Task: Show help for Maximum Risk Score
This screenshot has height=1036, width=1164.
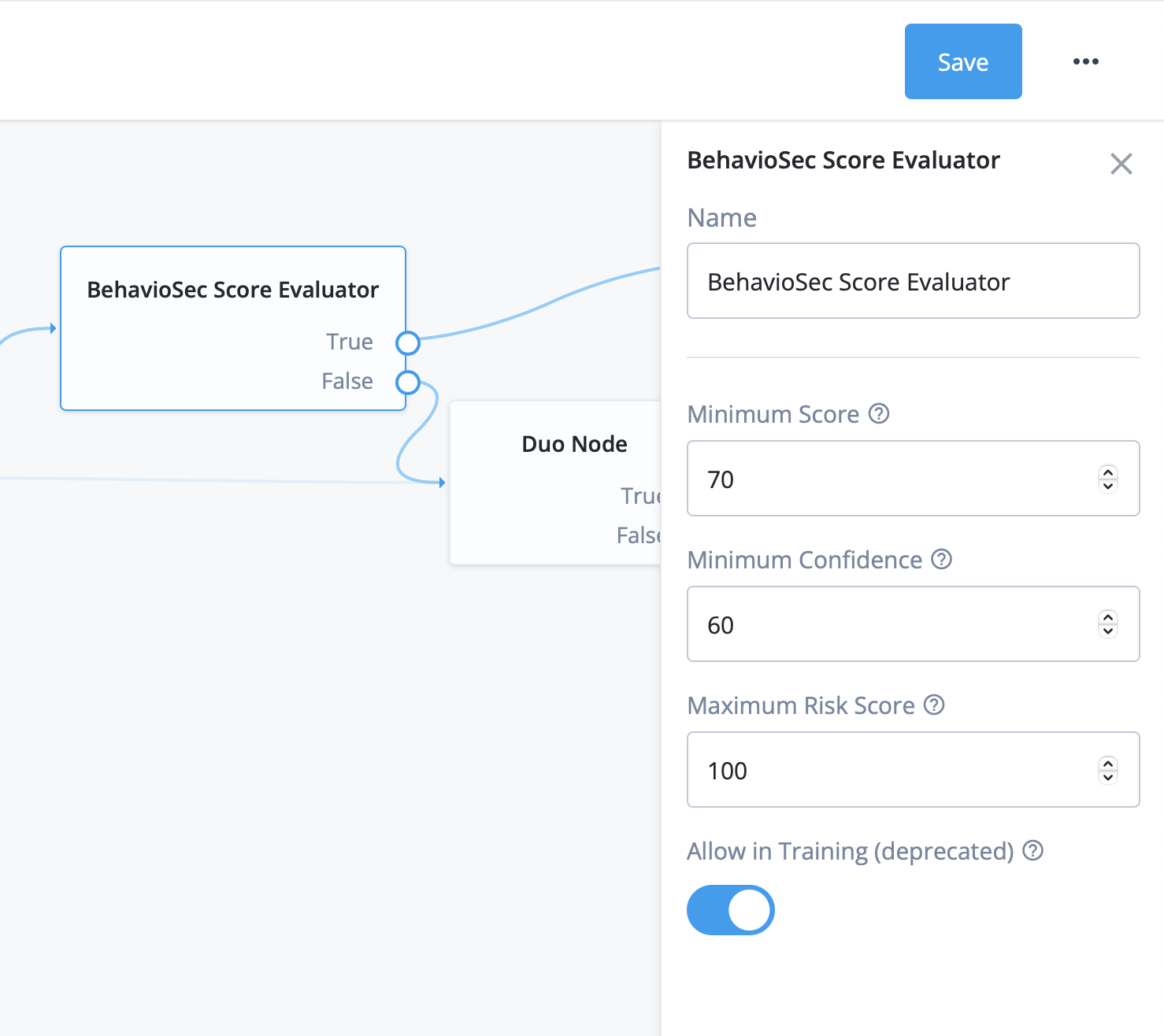Action: point(934,705)
